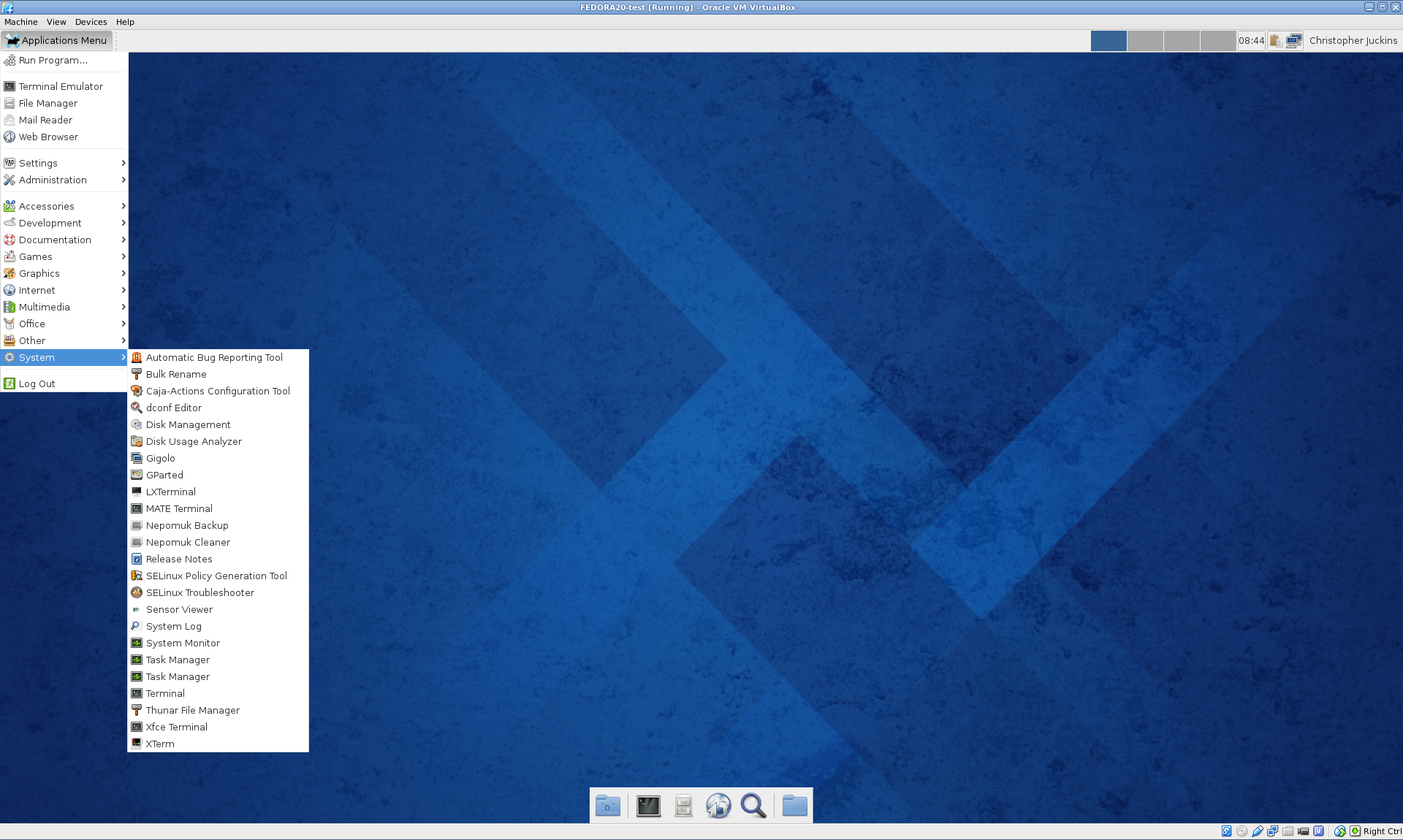Image resolution: width=1403 pixels, height=840 pixels.
Task: Open the file cabinet icon in dock
Action: [x=683, y=806]
